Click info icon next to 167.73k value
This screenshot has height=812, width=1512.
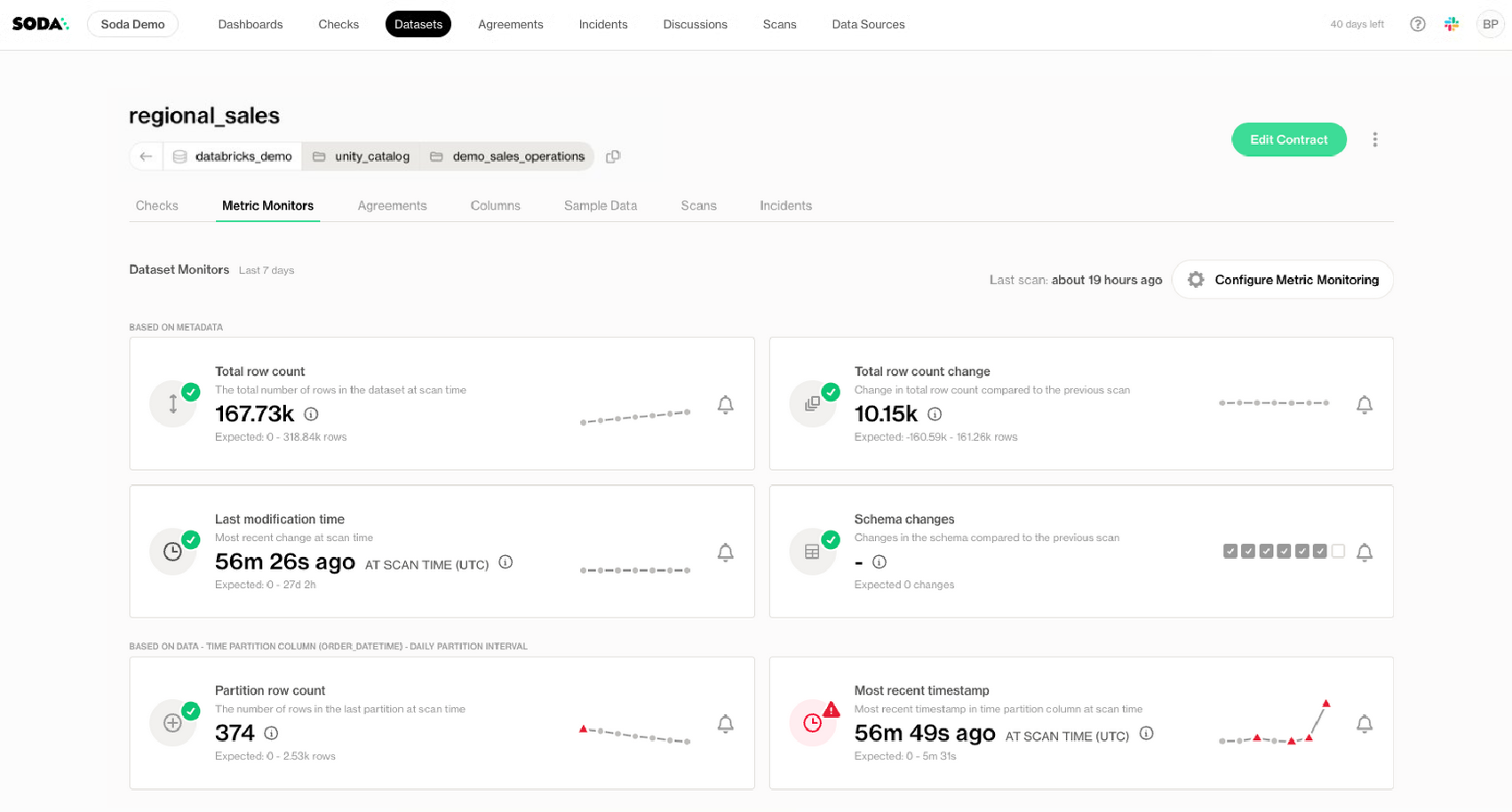(312, 414)
